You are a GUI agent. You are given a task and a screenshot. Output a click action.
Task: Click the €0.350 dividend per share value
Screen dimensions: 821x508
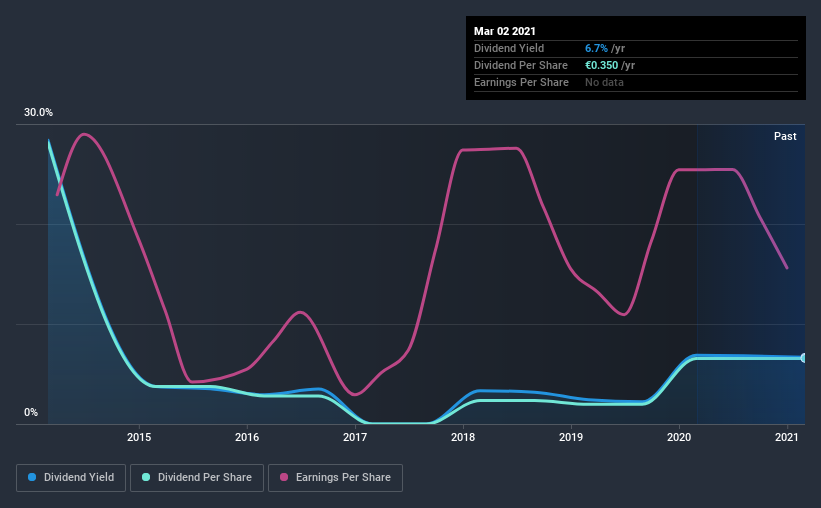click(602, 65)
